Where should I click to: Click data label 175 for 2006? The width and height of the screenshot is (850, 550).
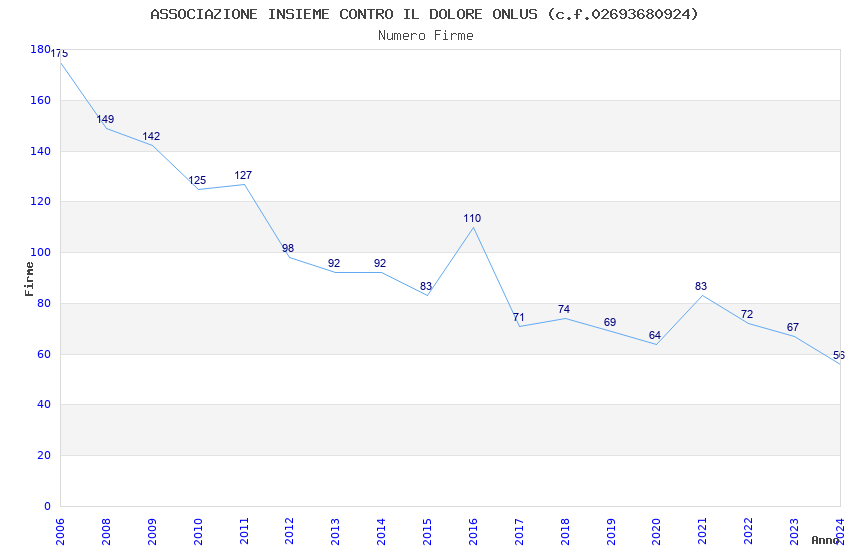(60, 53)
